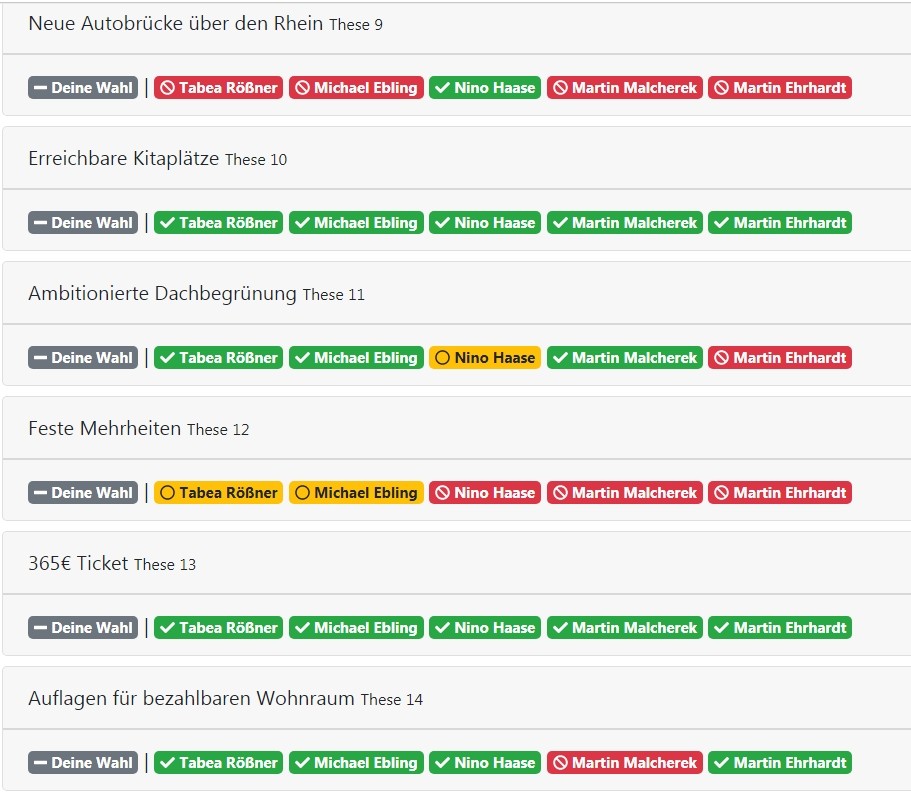The width and height of the screenshot is (911, 795).
Task: Open Martin Malcherek's badge for Ambitionierte Dachbegrünung
Action: (625, 357)
